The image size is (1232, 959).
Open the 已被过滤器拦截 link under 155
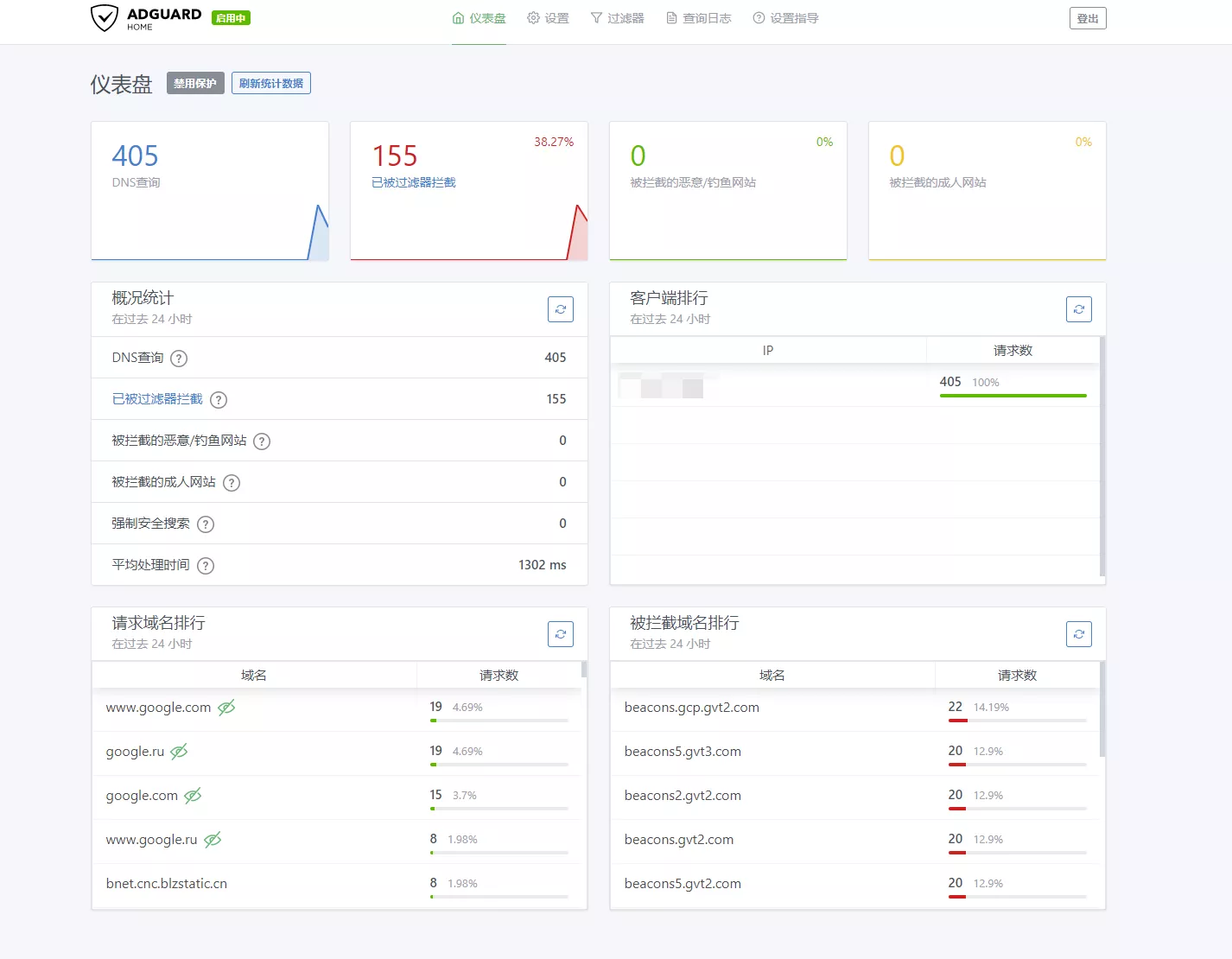pyautogui.click(x=414, y=182)
